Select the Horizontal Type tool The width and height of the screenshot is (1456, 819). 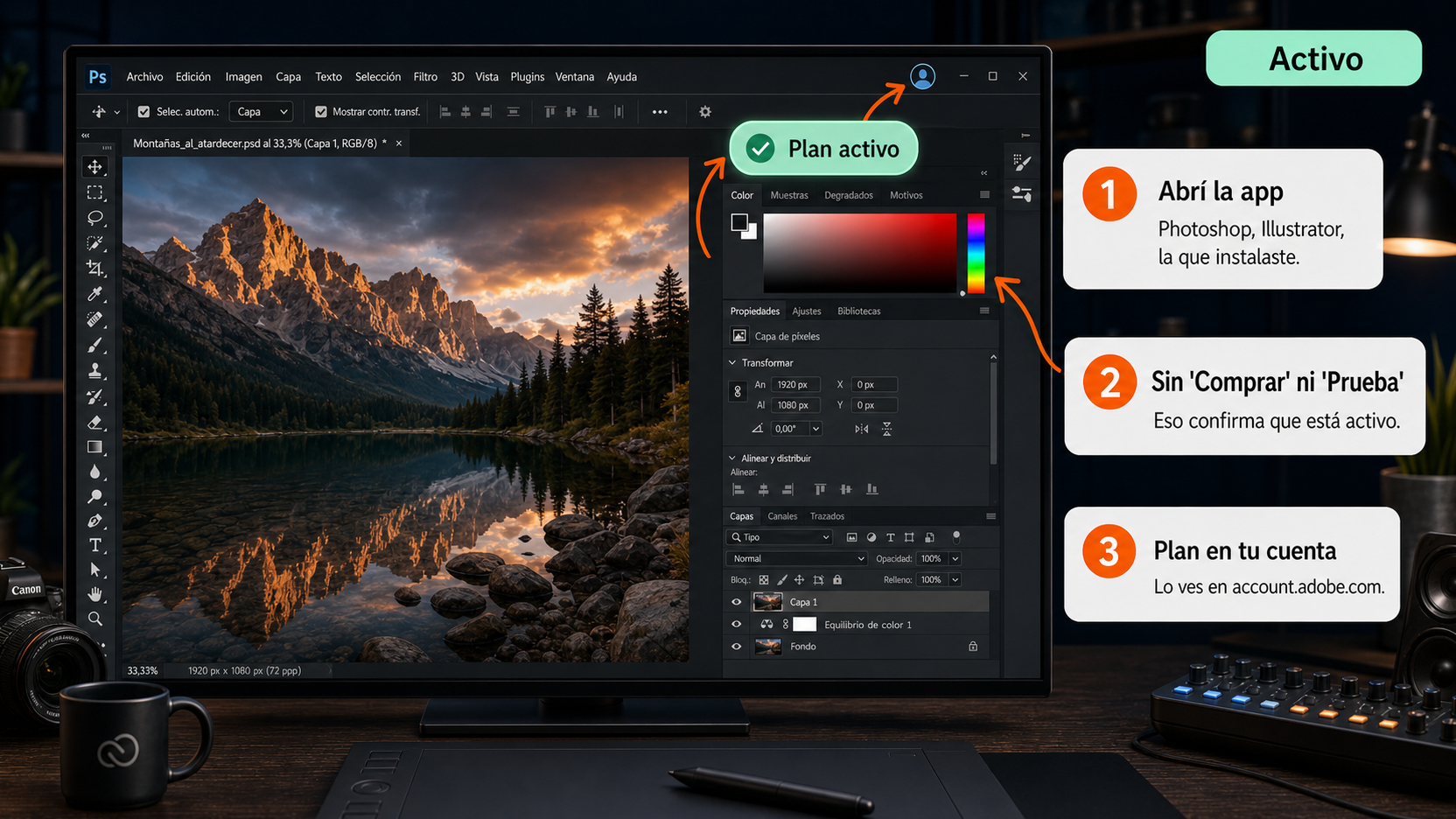(95, 545)
